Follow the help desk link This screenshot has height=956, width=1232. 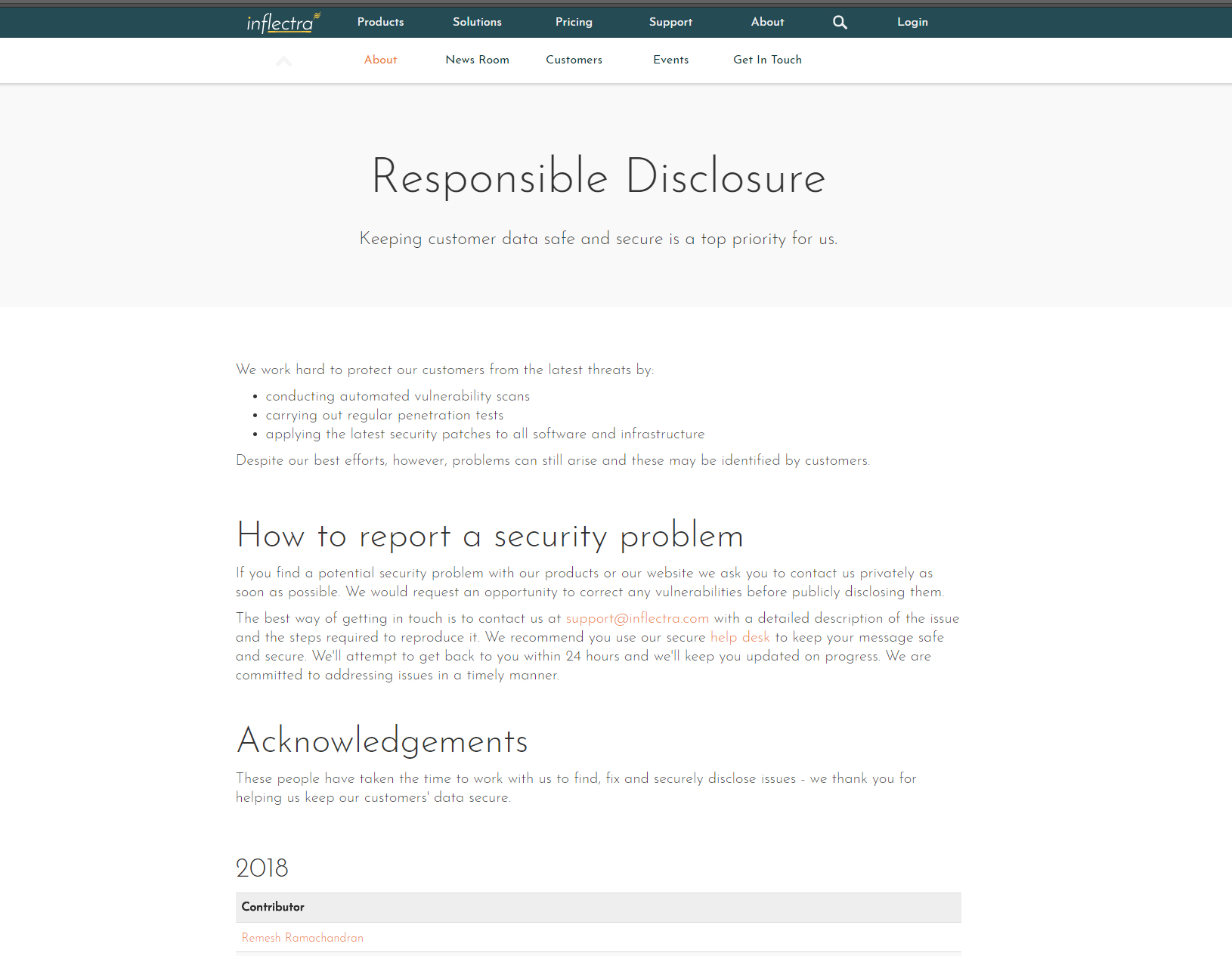pos(740,637)
